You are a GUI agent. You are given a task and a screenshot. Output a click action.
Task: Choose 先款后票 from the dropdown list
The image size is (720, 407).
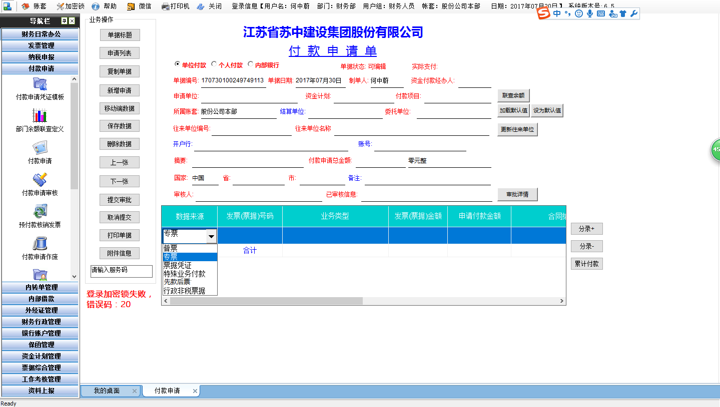point(190,282)
